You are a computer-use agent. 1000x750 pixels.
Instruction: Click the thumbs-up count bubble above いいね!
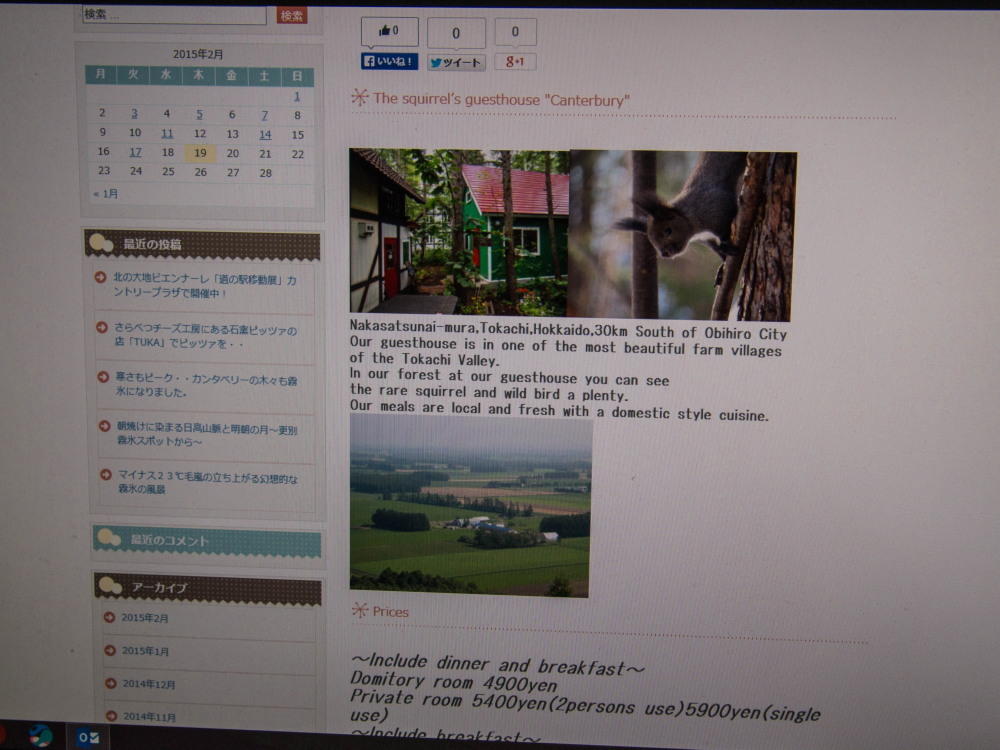(390, 31)
